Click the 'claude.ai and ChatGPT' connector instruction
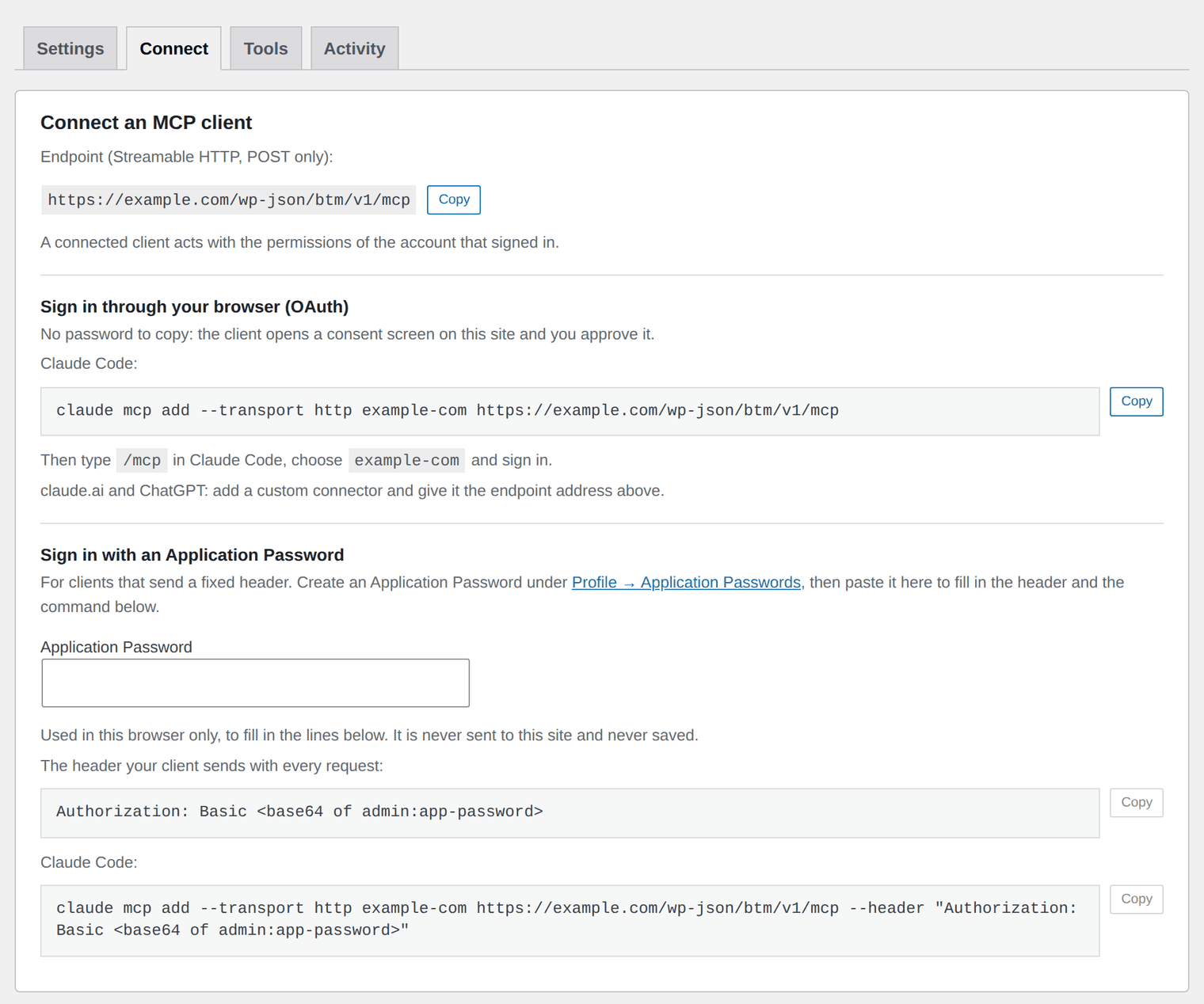This screenshot has width=1204, height=1004. pyautogui.click(x=352, y=491)
